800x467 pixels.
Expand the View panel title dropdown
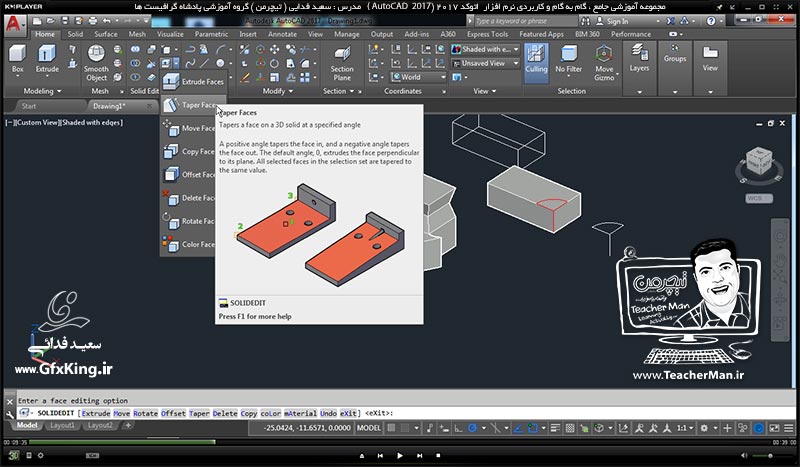tap(484, 91)
